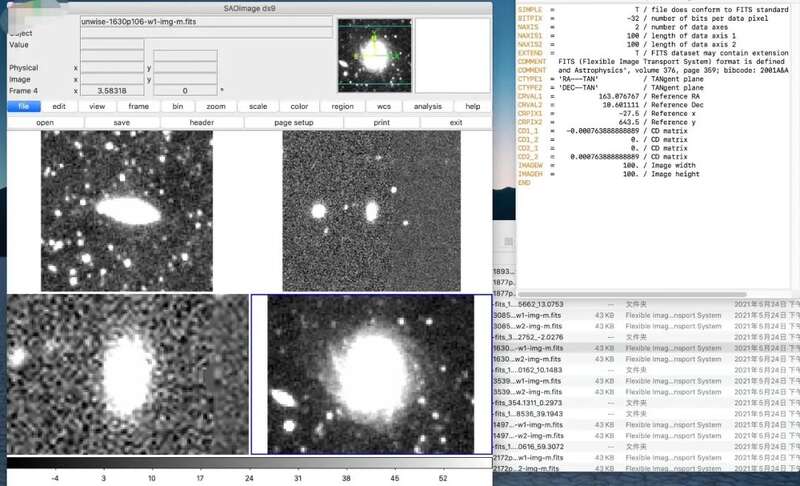
Task: Select the top-left elongated galaxy frame
Action: (x=127, y=211)
